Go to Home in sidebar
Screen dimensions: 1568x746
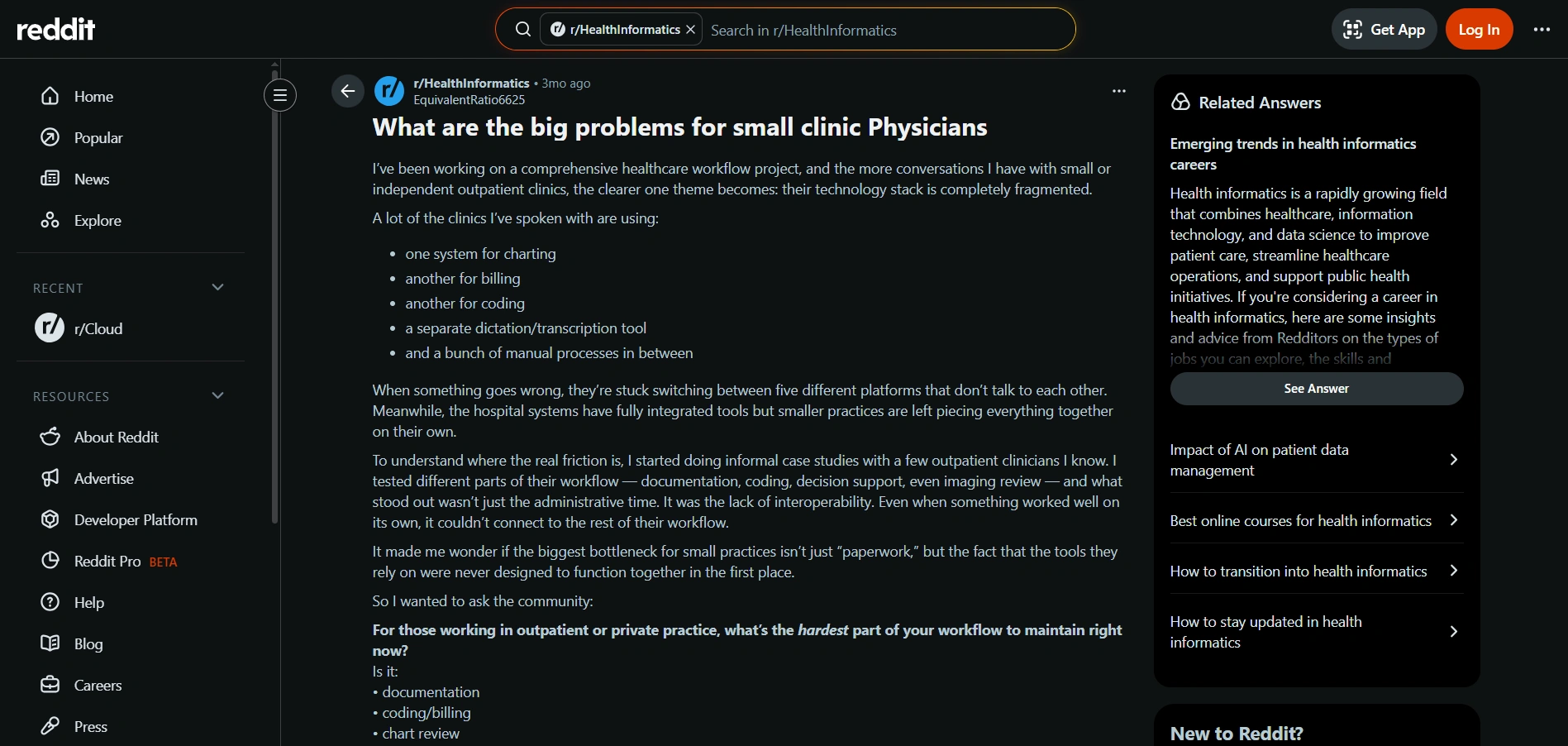click(x=93, y=97)
